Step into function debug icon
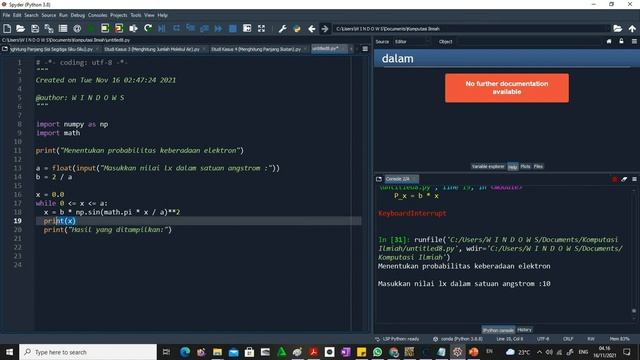 pyautogui.click(x=190, y=29)
